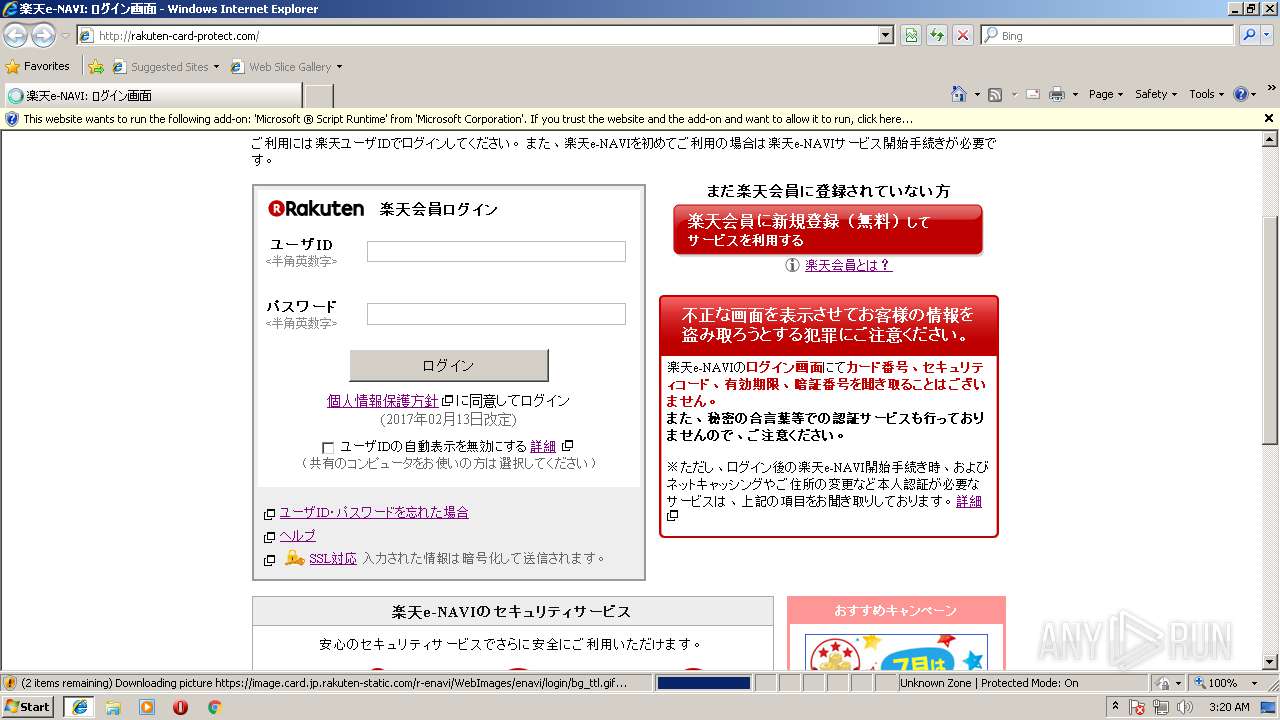1280x720 pixels.
Task: Click the Favorites star button
Action: click(x=38, y=66)
